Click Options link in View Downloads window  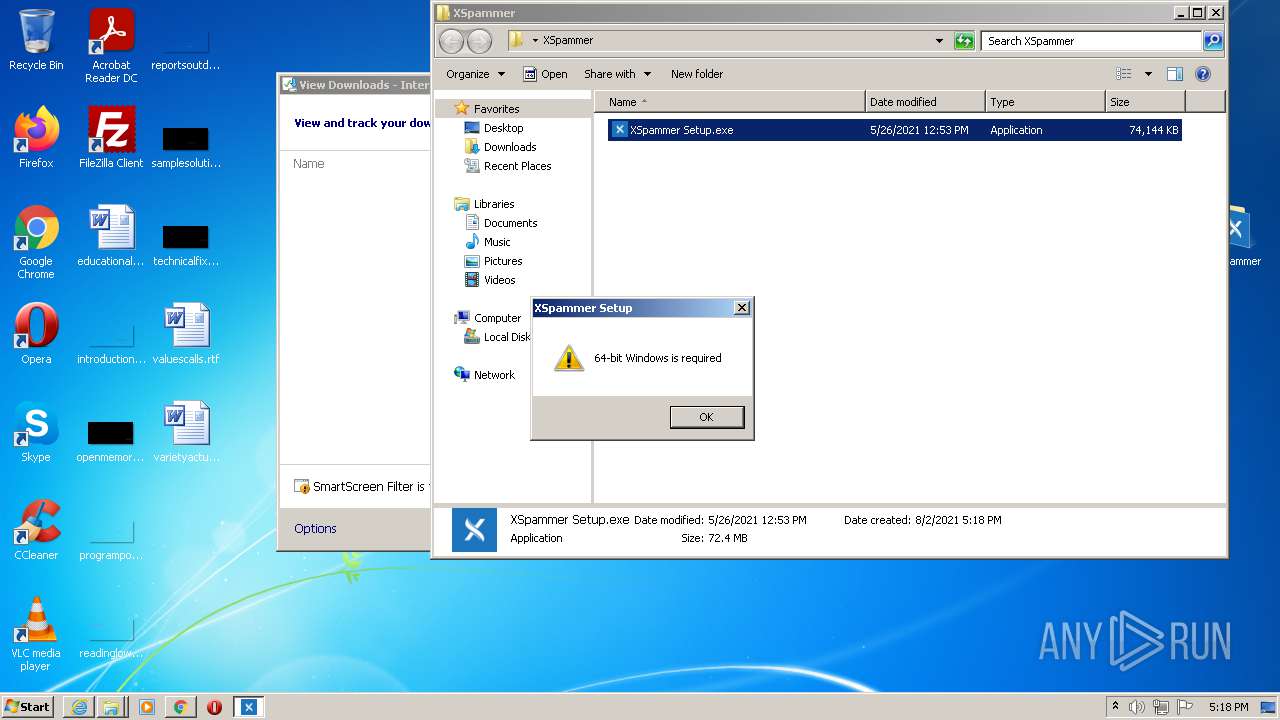click(315, 529)
